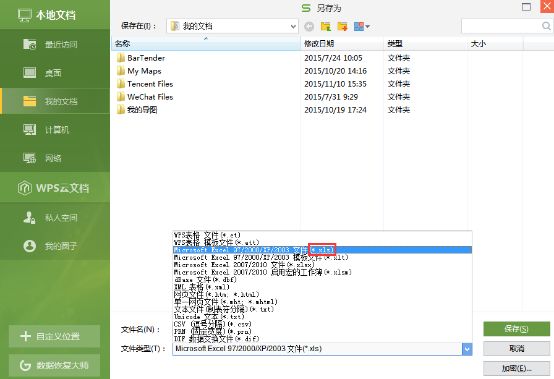
Task: Click the 2015/10/19 17:24 date cell
Action: pyautogui.click(x=335, y=110)
